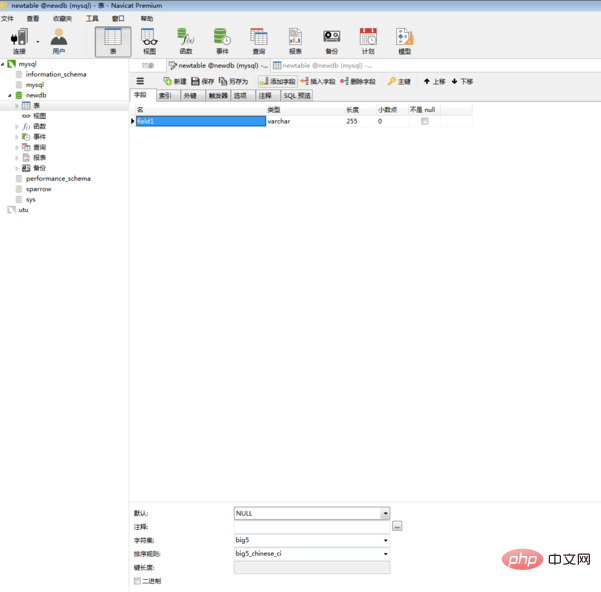Open the Charset (字符集) big5 dropdown
Screen dimensions: 601x592
386,540
